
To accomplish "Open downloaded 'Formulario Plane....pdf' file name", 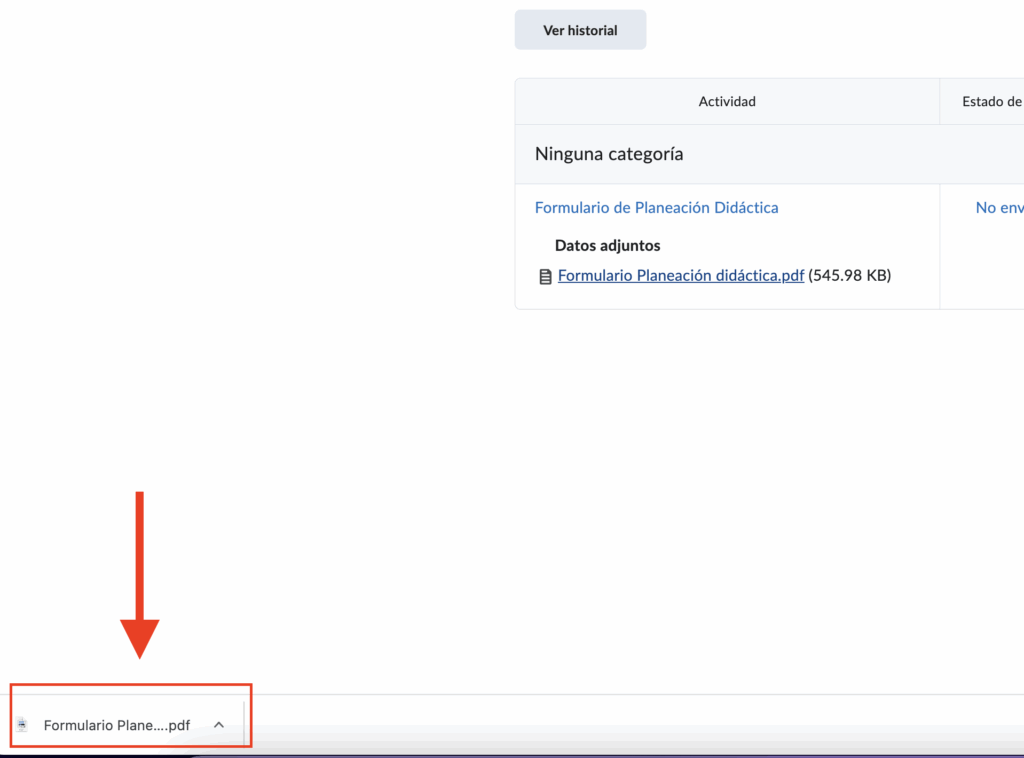I will tap(116, 726).
